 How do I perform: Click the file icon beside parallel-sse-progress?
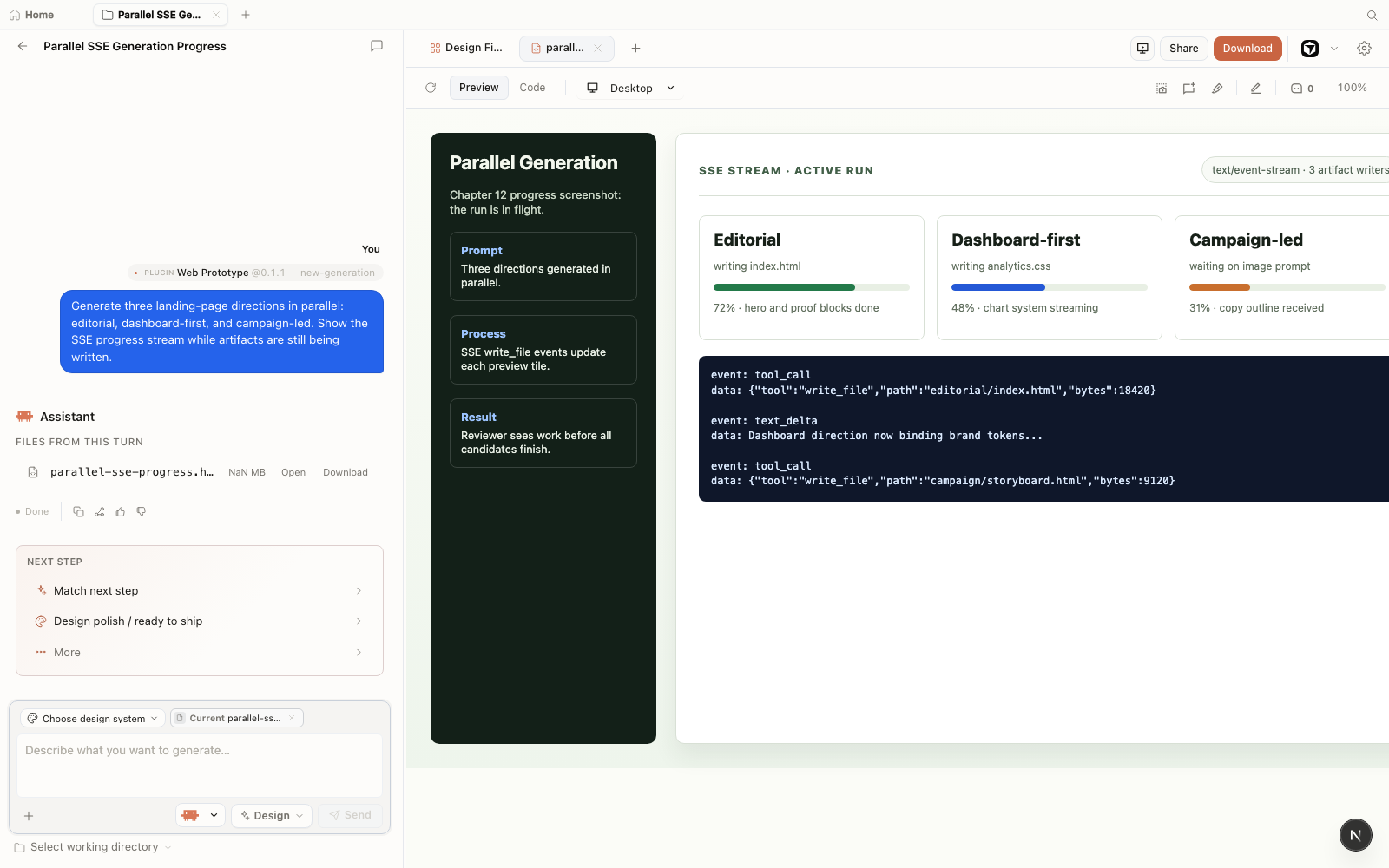(x=33, y=472)
